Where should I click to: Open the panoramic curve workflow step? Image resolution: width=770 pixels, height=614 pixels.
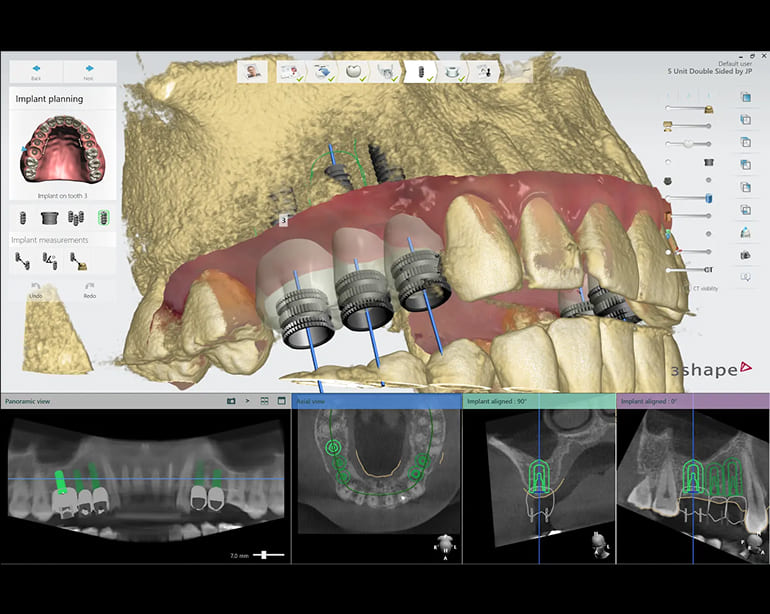pyautogui.click(x=387, y=72)
